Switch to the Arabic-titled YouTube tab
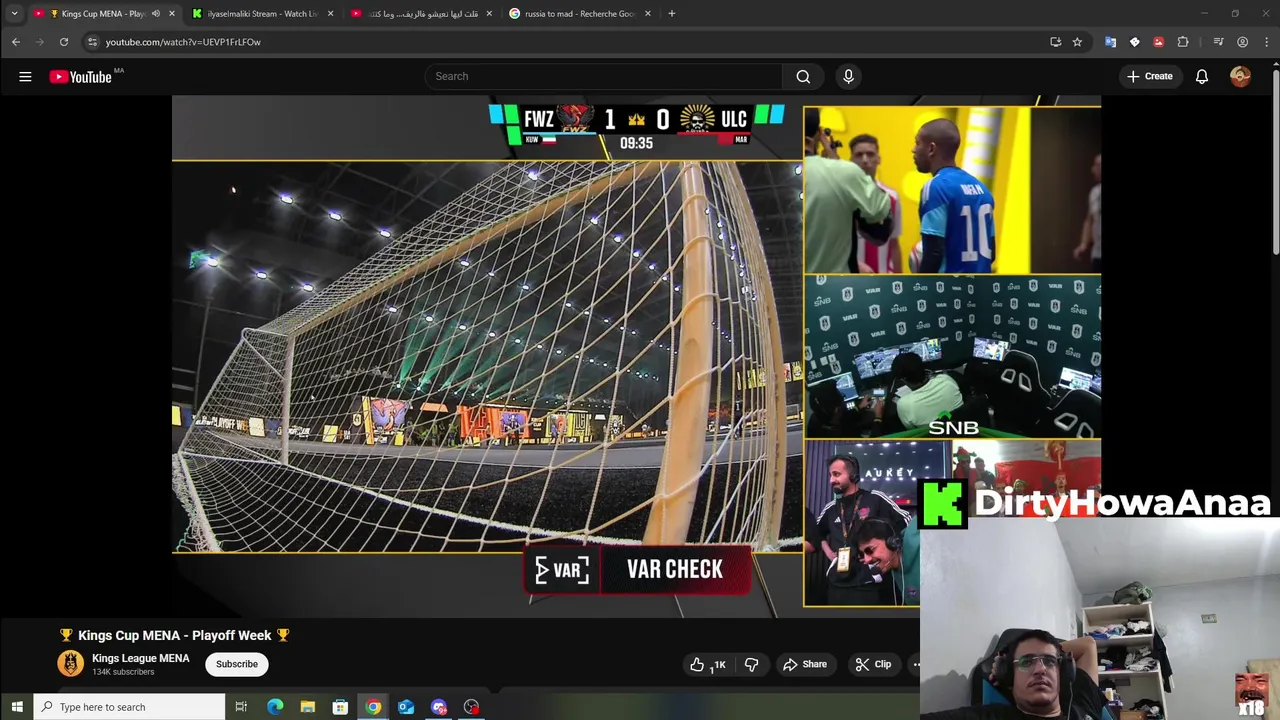1280x720 pixels. click(422, 14)
